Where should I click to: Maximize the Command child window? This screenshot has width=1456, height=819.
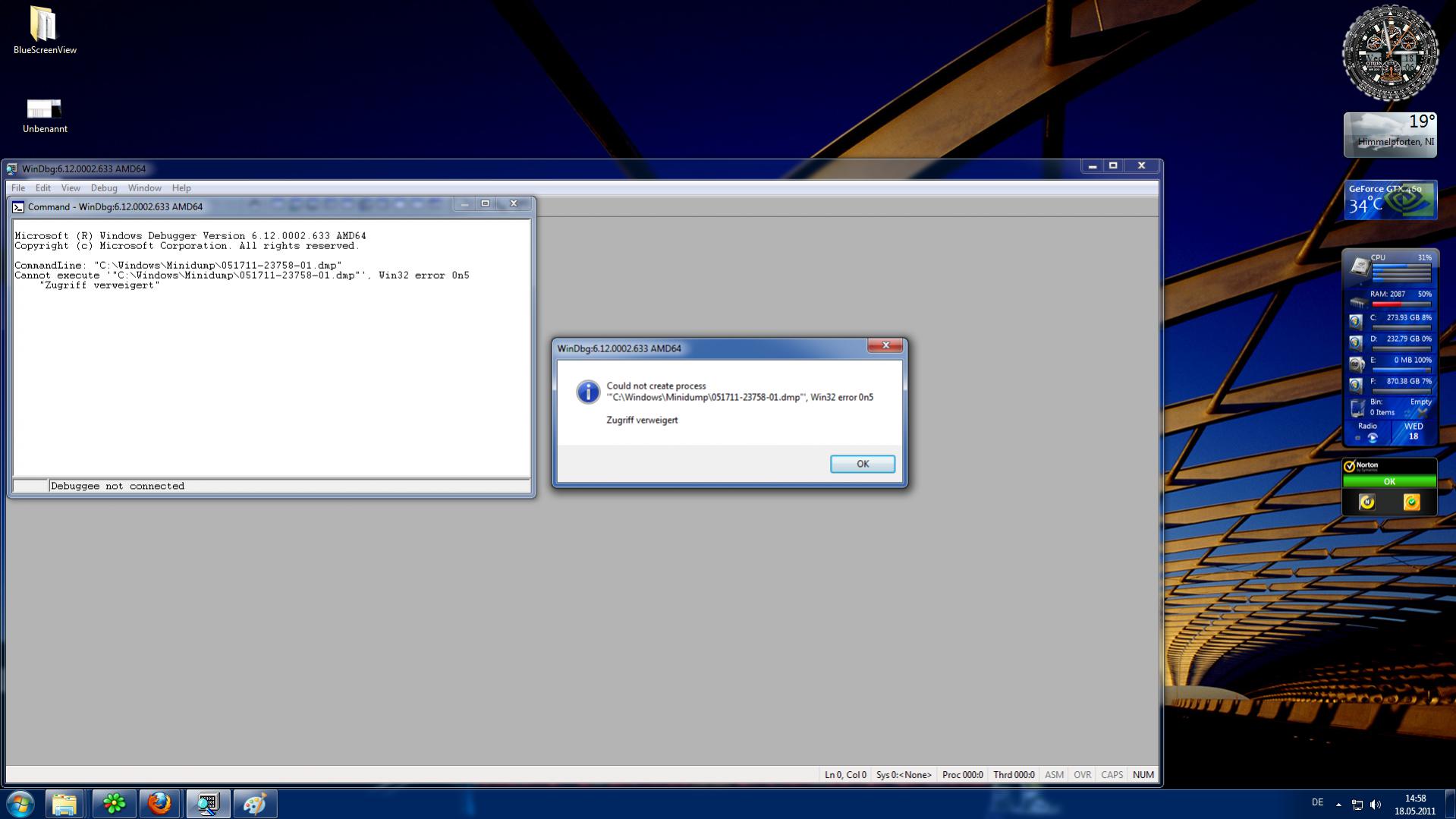click(486, 204)
